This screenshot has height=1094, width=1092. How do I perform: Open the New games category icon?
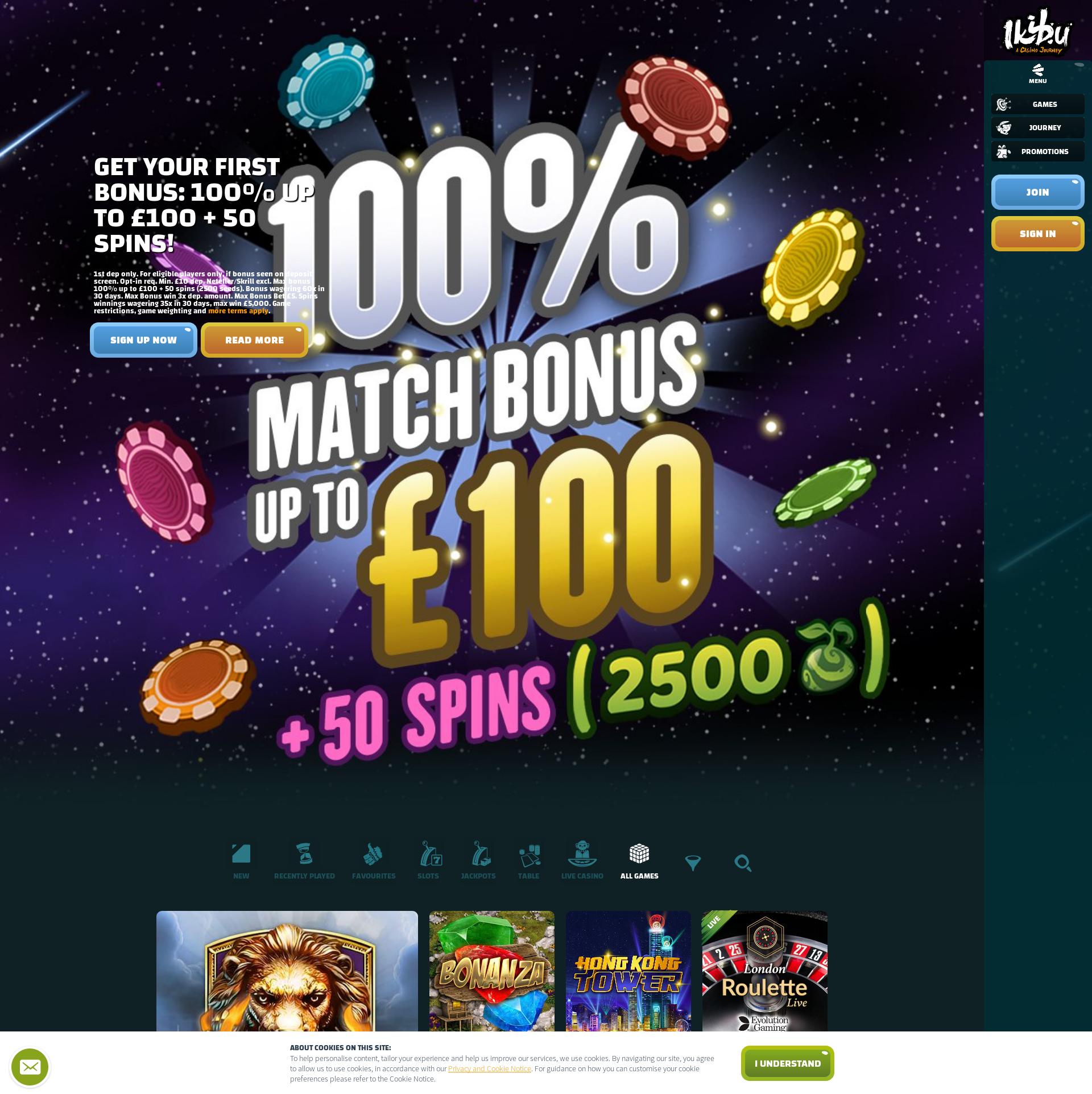coord(241,855)
